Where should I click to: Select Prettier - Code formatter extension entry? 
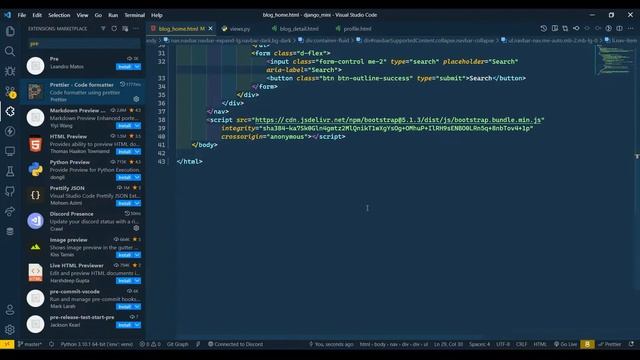[83, 92]
